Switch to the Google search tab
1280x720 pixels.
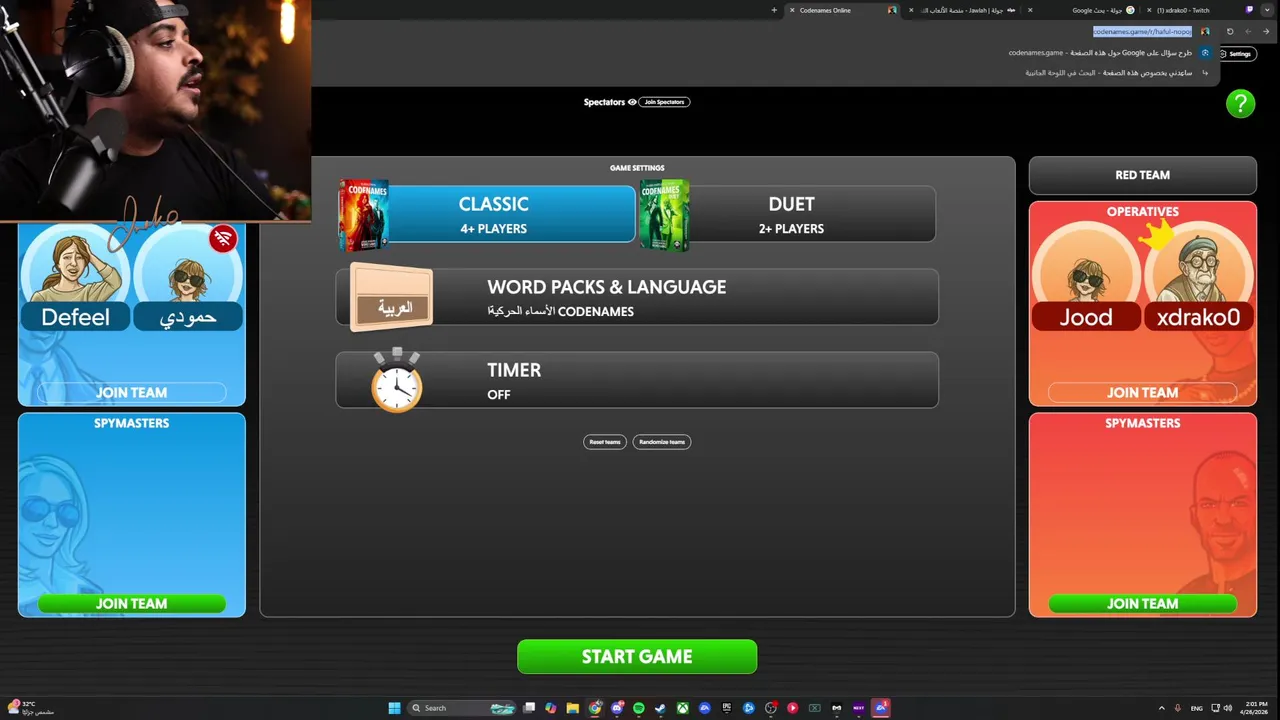[x=1082, y=10]
